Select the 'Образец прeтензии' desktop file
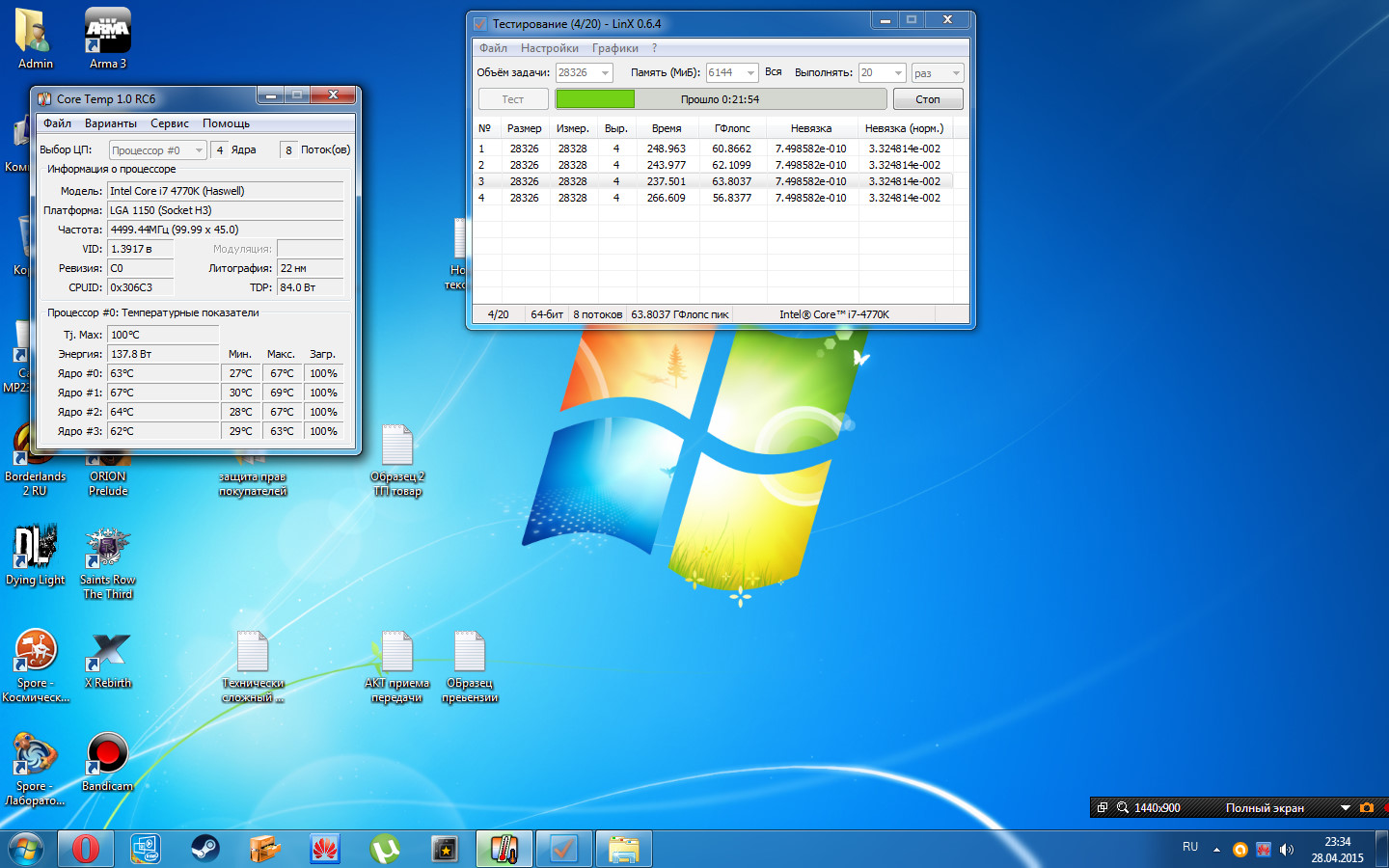The width and height of the screenshot is (1389, 868). (x=470, y=666)
